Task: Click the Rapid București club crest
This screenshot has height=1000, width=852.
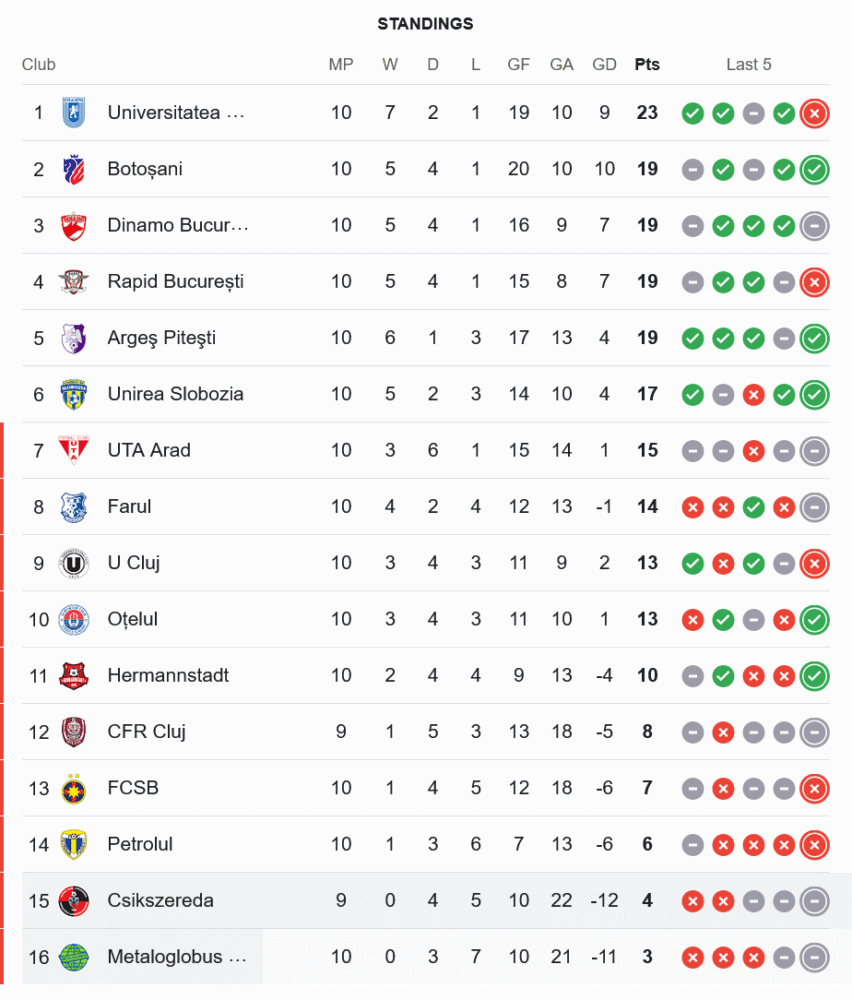Action: (x=73, y=281)
